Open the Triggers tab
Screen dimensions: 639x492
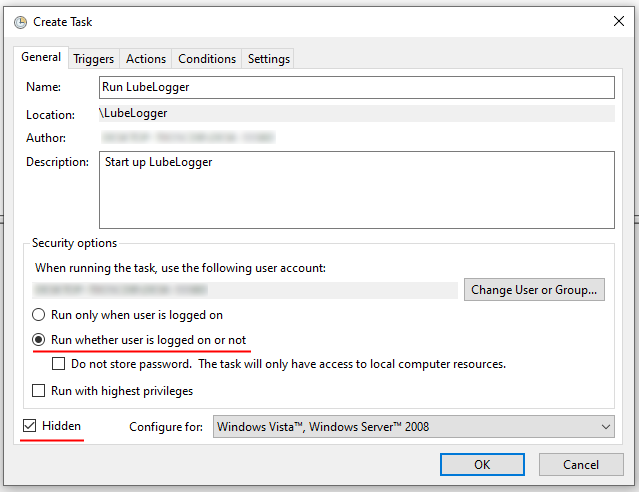(x=94, y=59)
